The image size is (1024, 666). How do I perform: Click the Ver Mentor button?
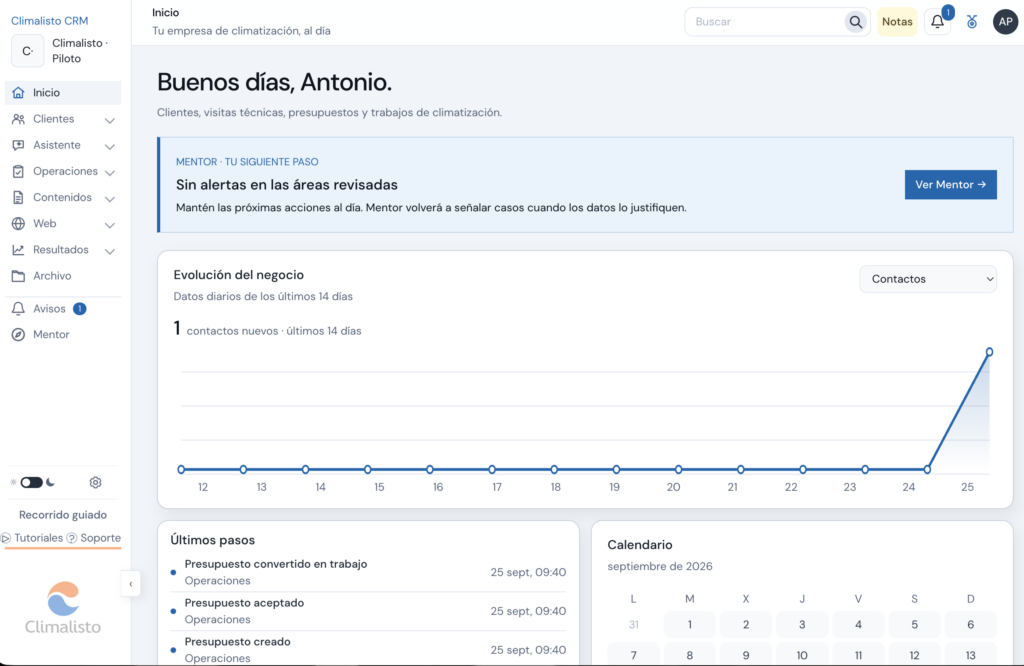click(950, 185)
